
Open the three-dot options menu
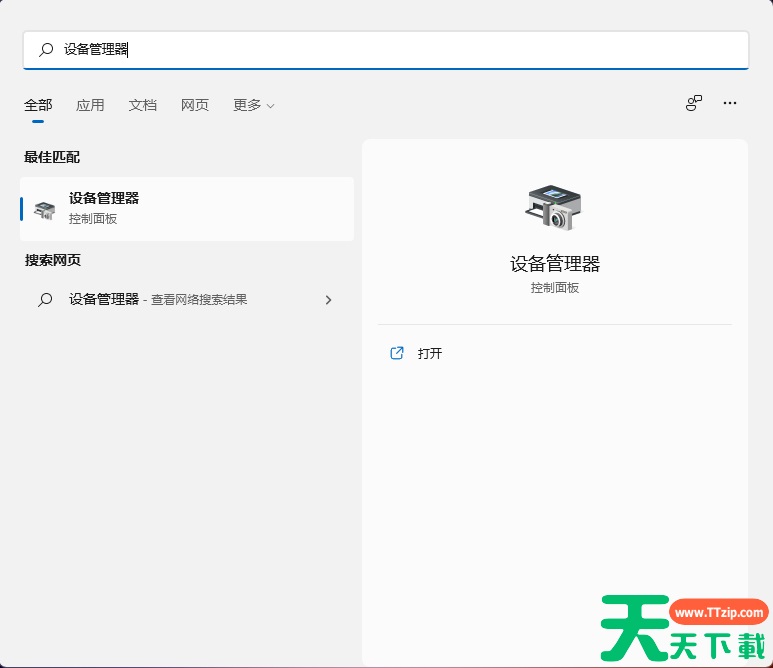[x=730, y=103]
